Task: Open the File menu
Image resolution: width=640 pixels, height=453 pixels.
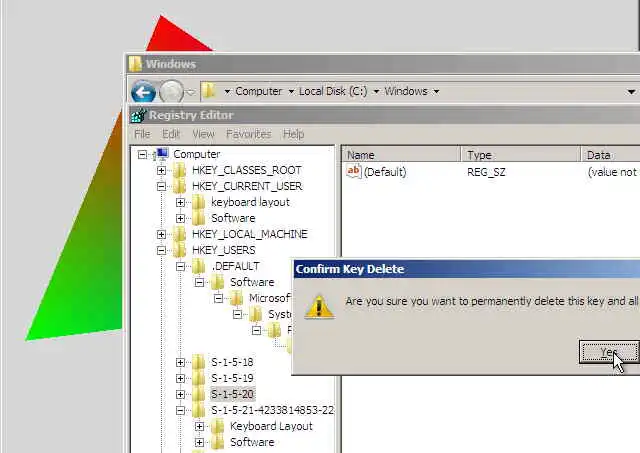Action: coord(142,134)
